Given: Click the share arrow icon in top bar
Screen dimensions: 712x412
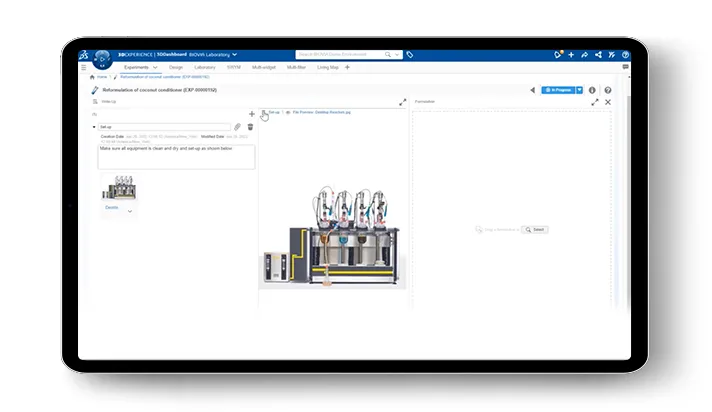Looking at the screenshot, I should pyautogui.click(x=584, y=55).
